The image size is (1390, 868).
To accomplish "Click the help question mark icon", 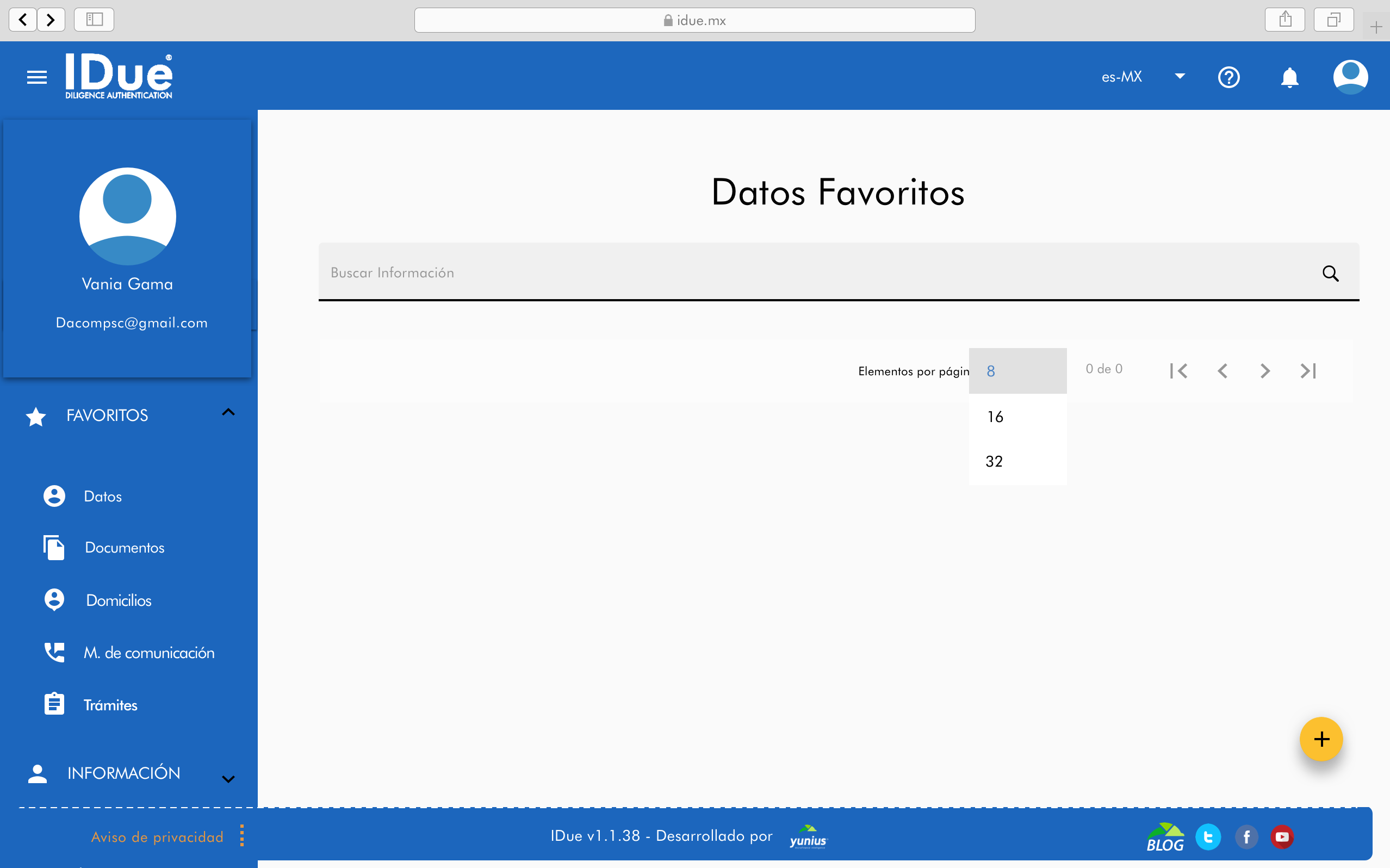I will (1228, 77).
